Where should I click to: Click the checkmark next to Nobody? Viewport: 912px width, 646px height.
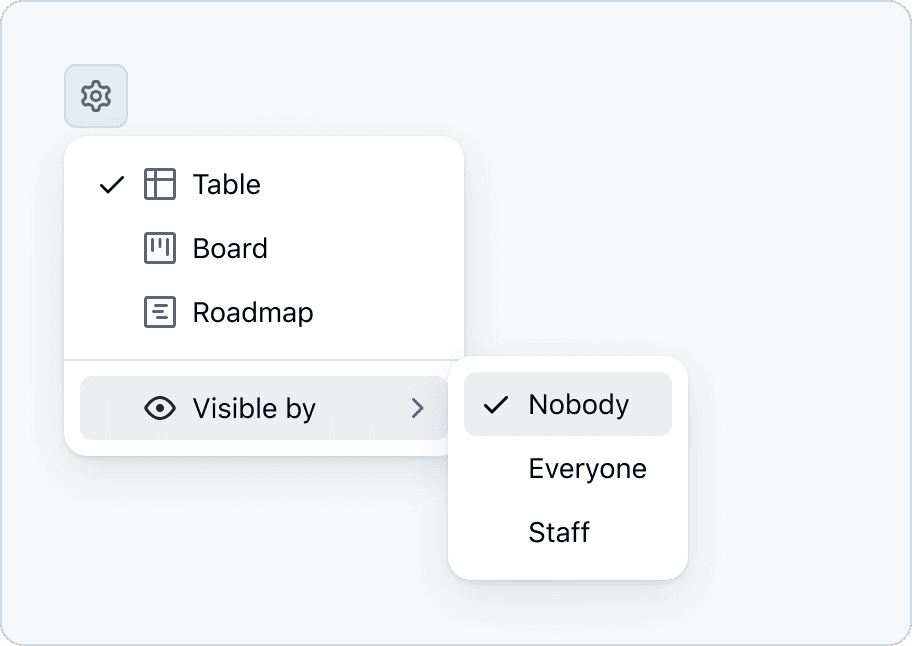[496, 405]
